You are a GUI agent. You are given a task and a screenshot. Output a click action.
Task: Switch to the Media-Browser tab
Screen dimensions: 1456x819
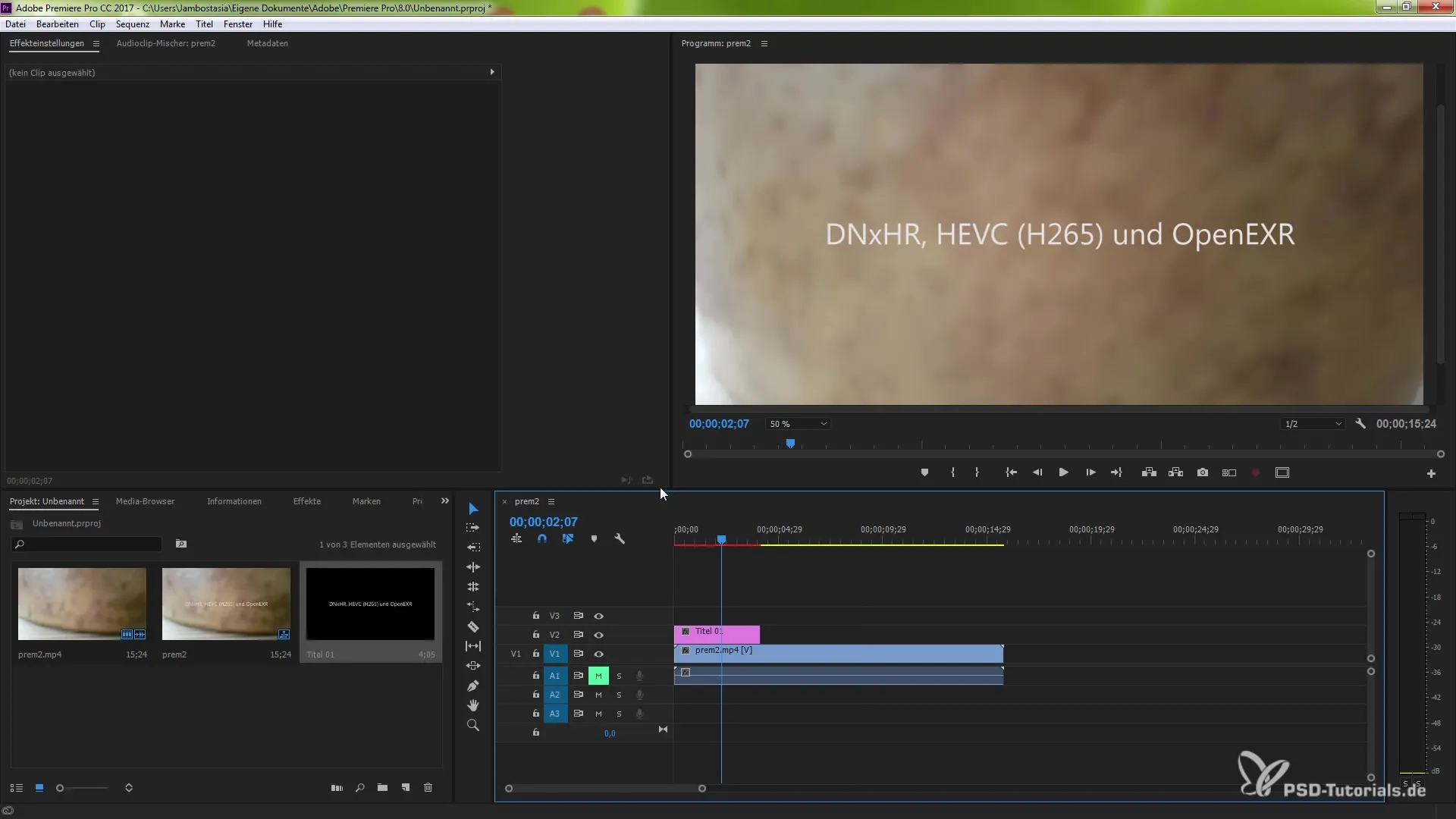tap(145, 502)
